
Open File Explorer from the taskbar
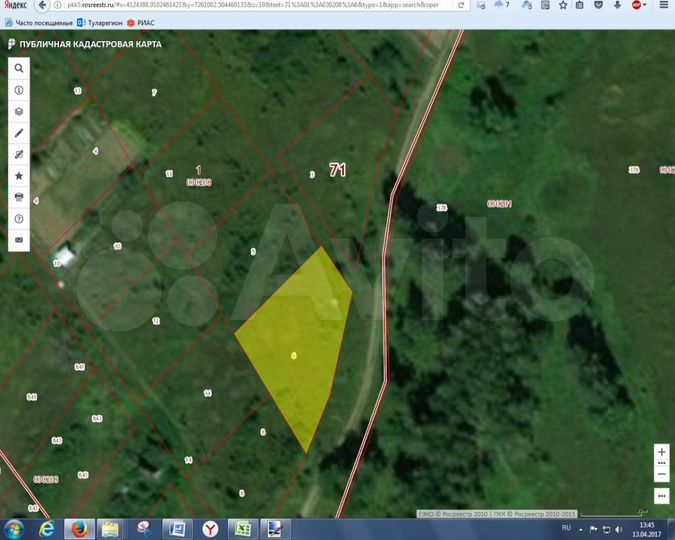111,529
